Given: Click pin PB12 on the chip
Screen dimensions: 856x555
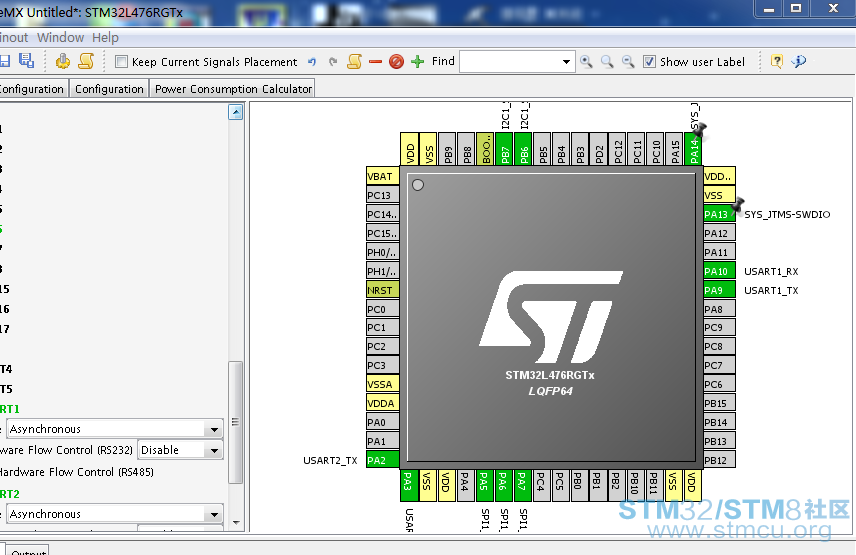Looking at the screenshot, I should (x=719, y=460).
